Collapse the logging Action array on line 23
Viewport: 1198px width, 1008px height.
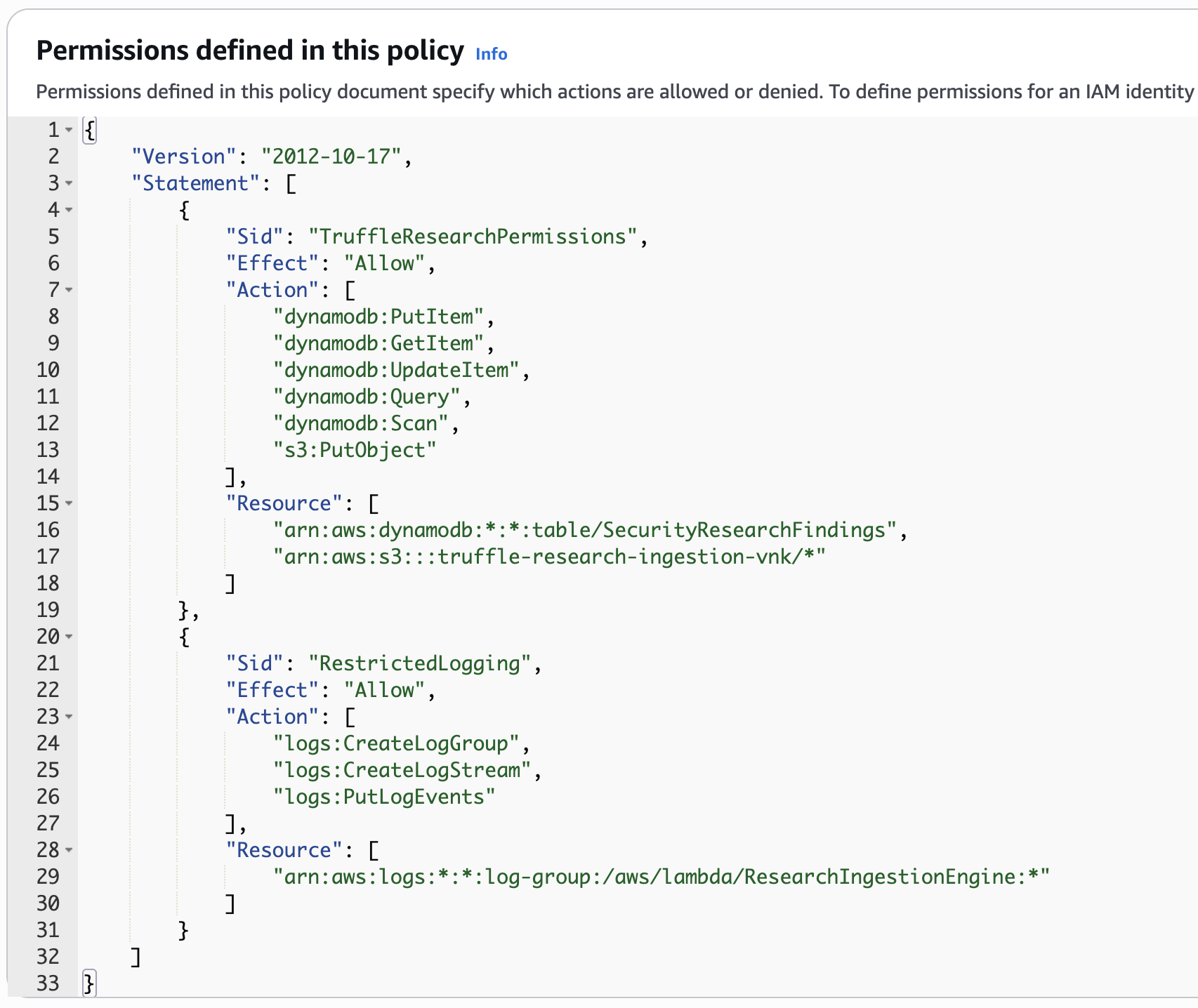[68, 717]
